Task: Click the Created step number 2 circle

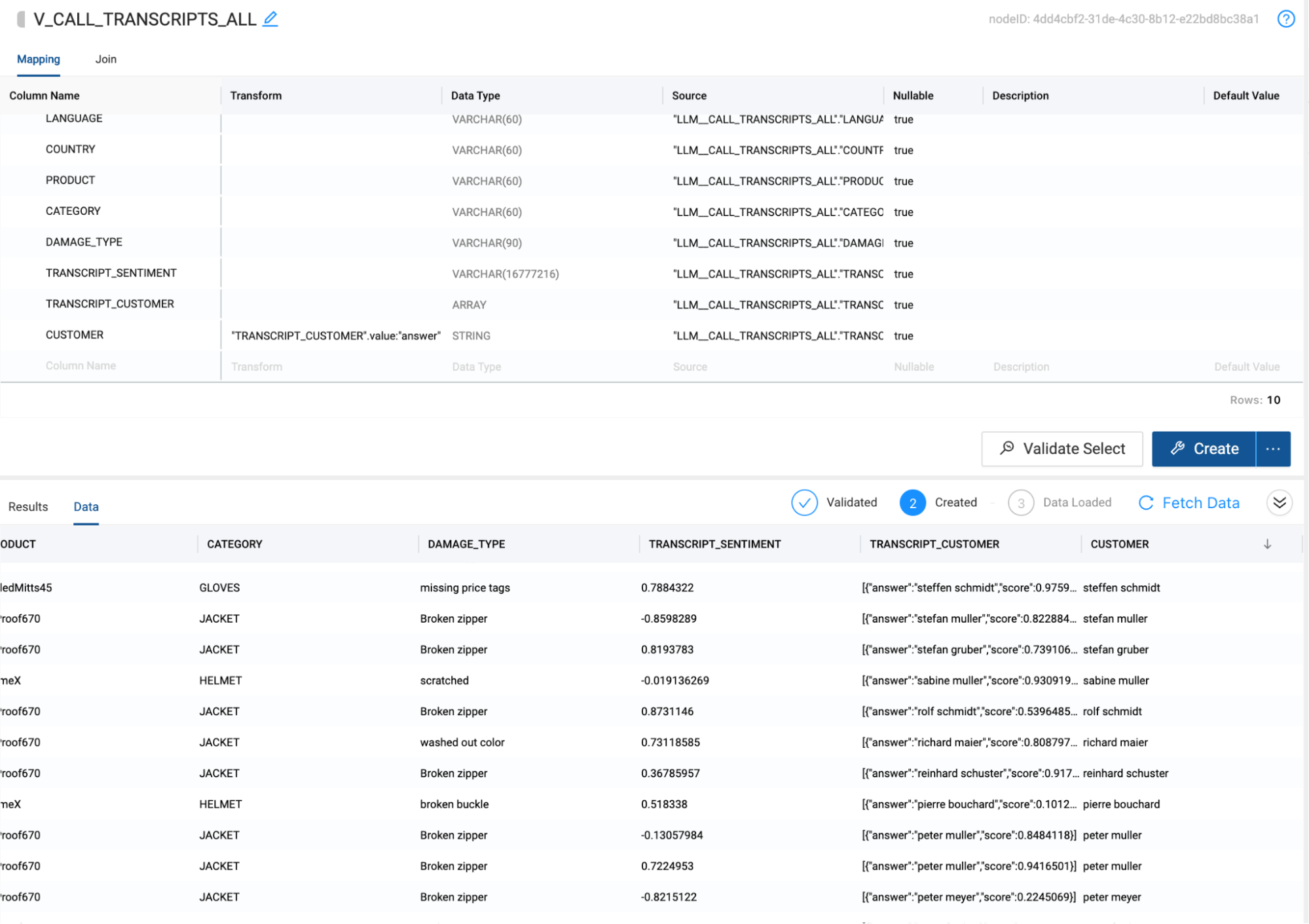Action: coord(912,503)
